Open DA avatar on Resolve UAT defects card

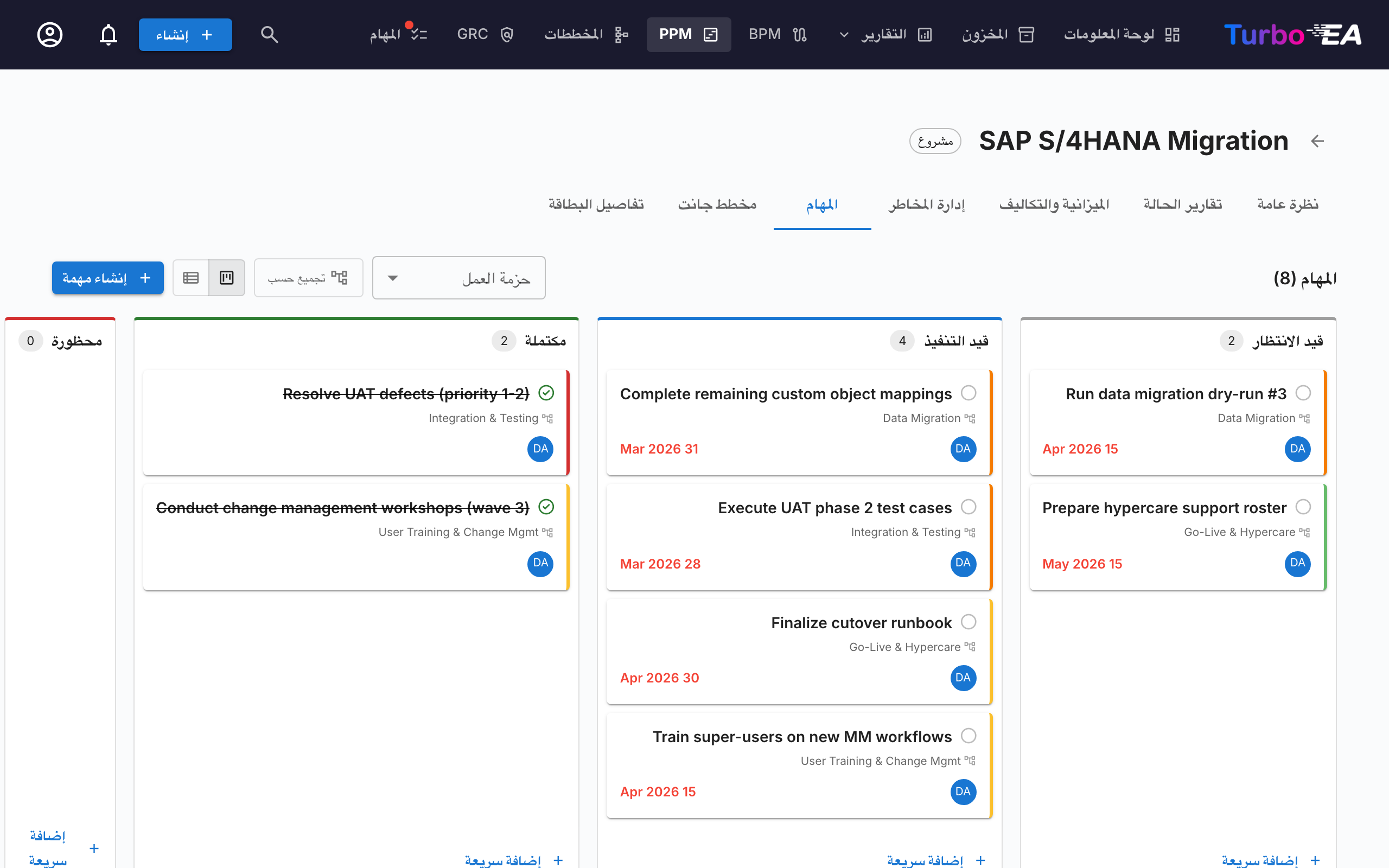coord(540,449)
